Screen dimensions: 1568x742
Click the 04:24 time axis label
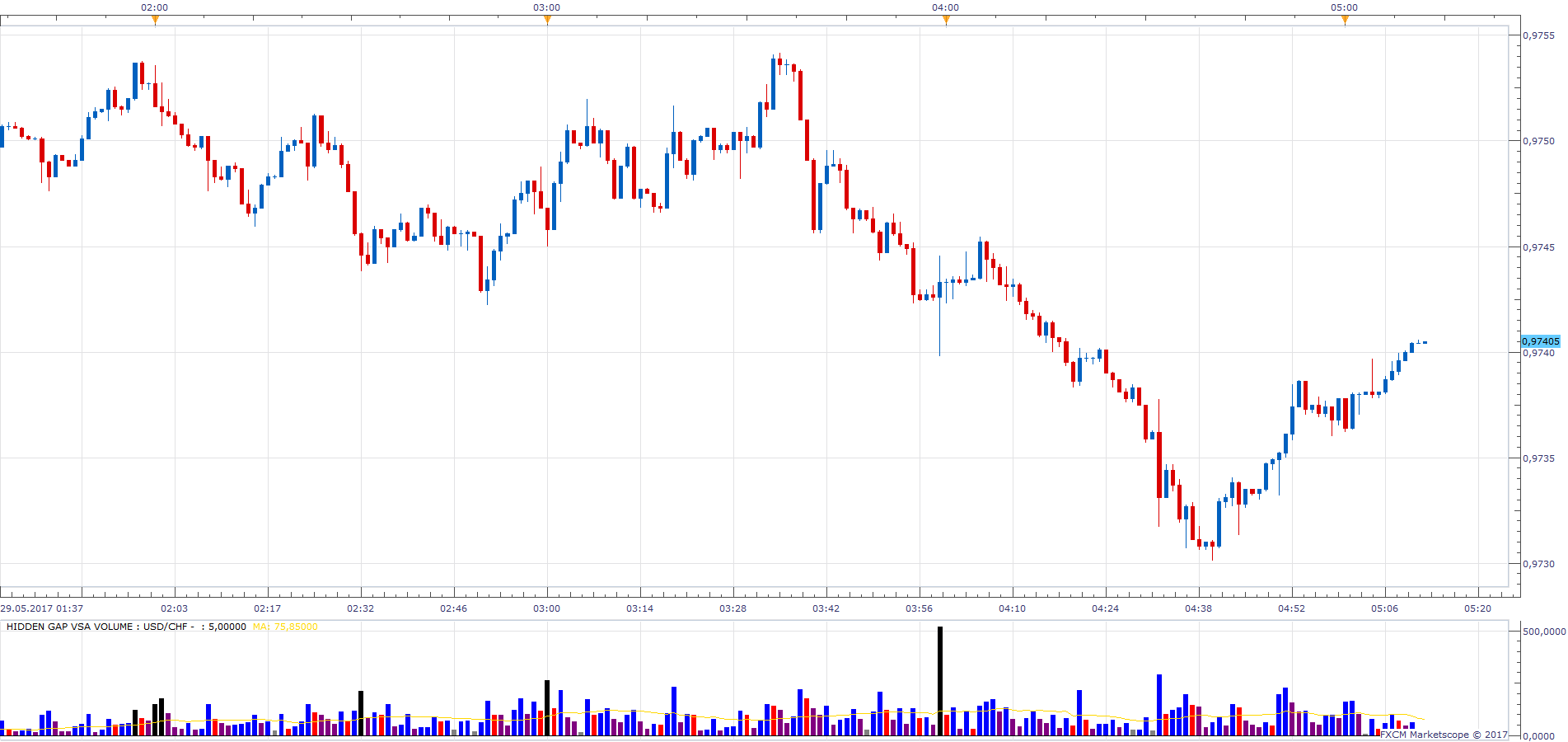(x=1105, y=608)
